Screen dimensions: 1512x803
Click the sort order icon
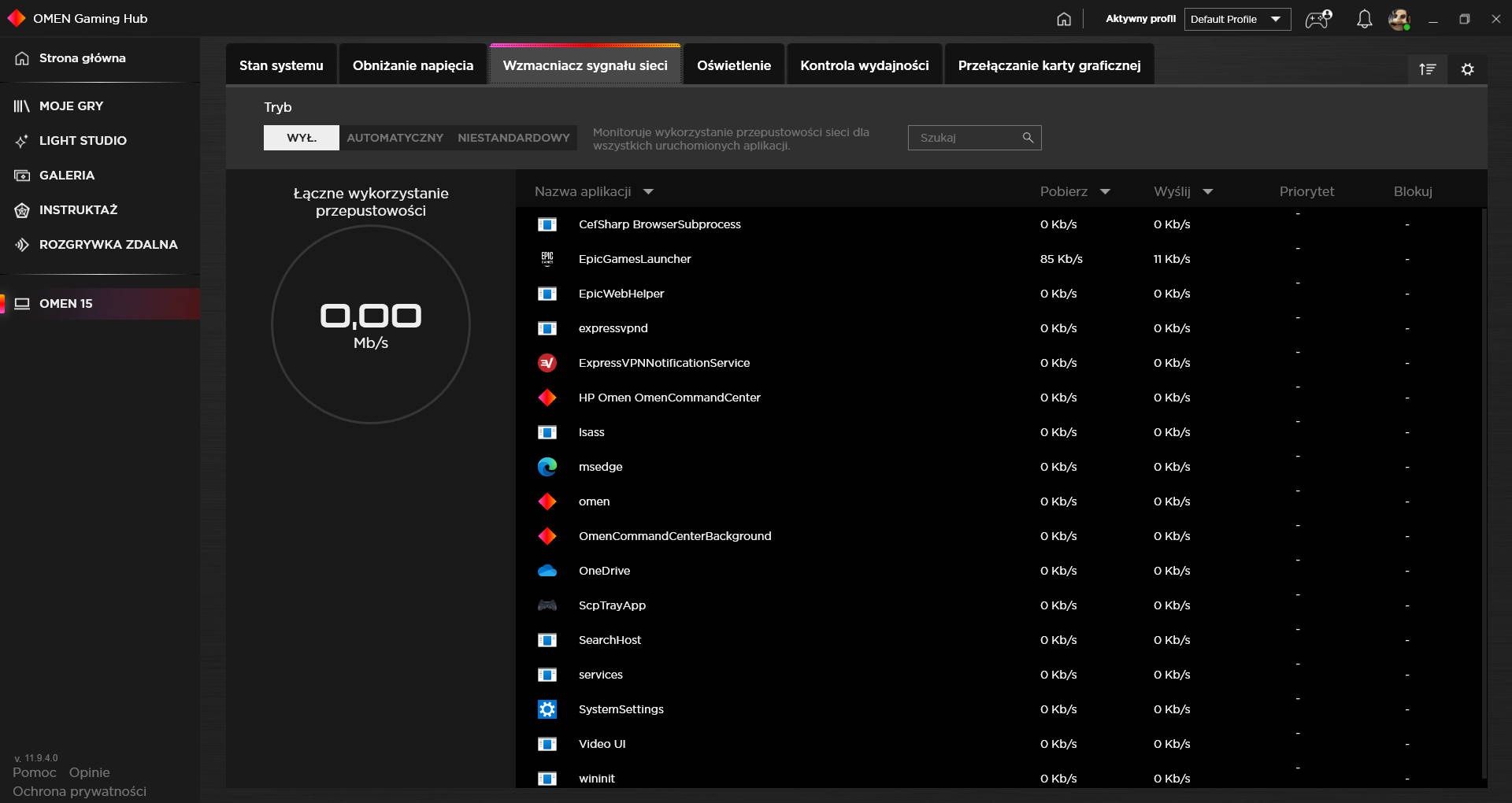tap(1428, 69)
